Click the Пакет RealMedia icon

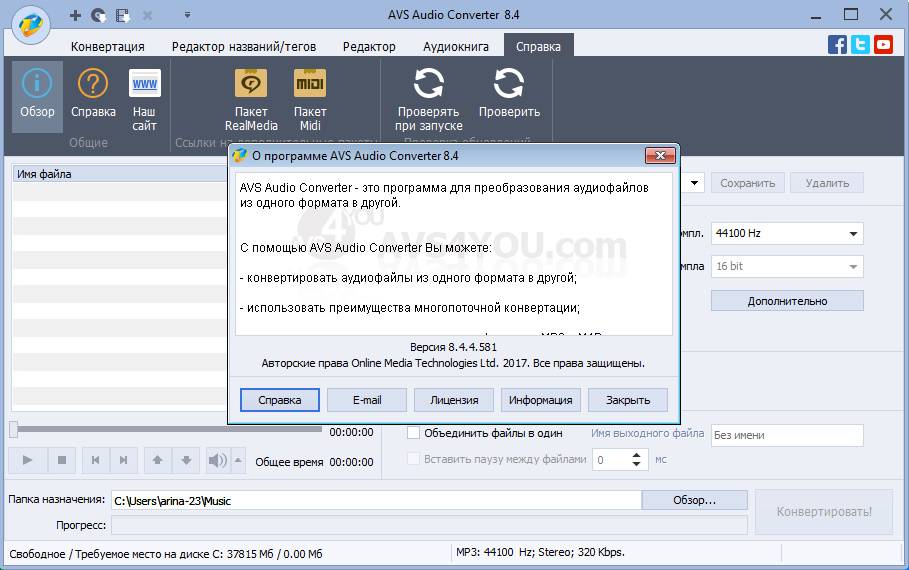pyautogui.click(x=251, y=85)
